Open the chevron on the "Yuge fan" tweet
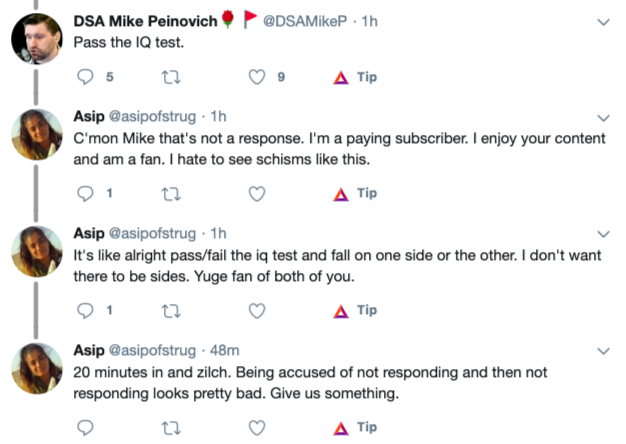 pyautogui.click(x=603, y=235)
